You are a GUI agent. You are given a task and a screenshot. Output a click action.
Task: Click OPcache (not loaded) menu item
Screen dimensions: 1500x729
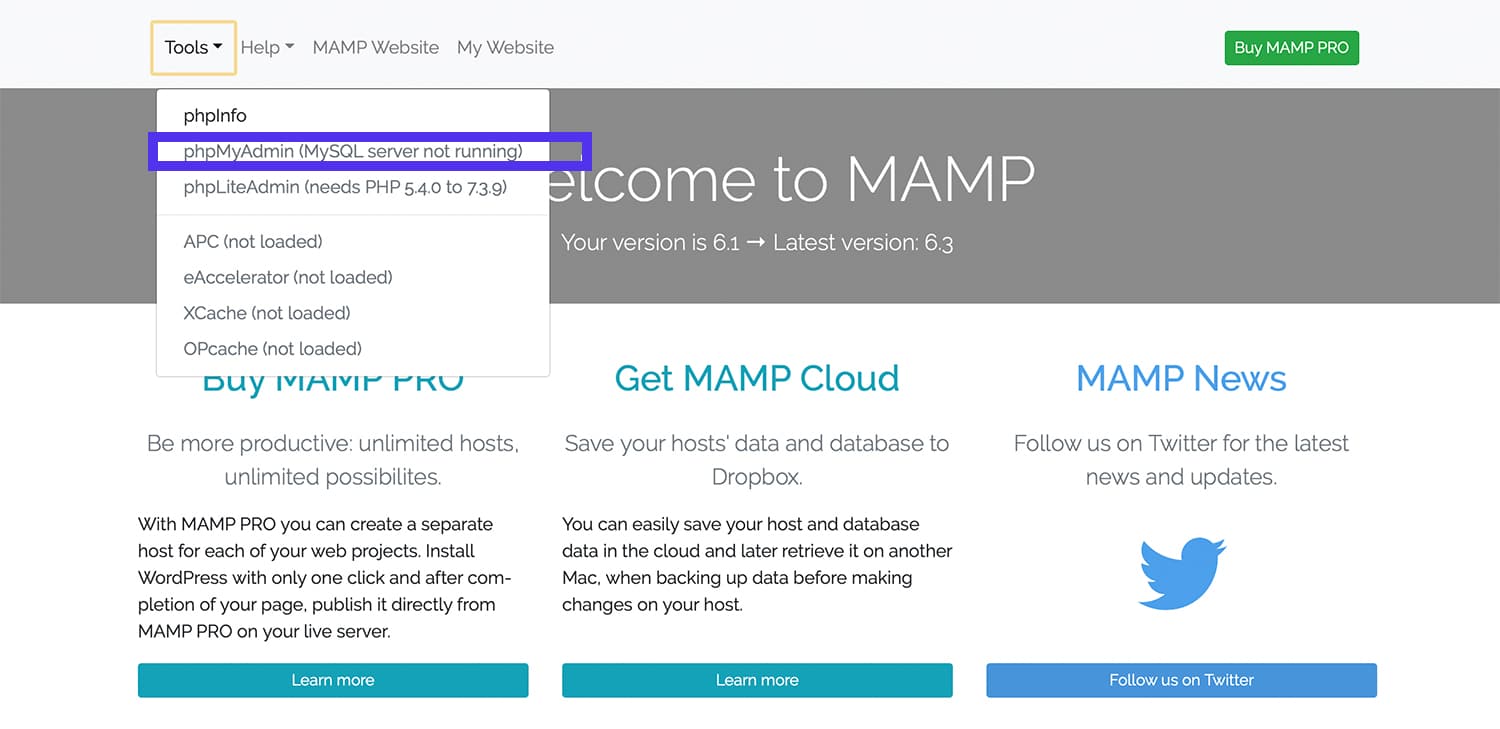pyautogui.click(x=273, y=349)
